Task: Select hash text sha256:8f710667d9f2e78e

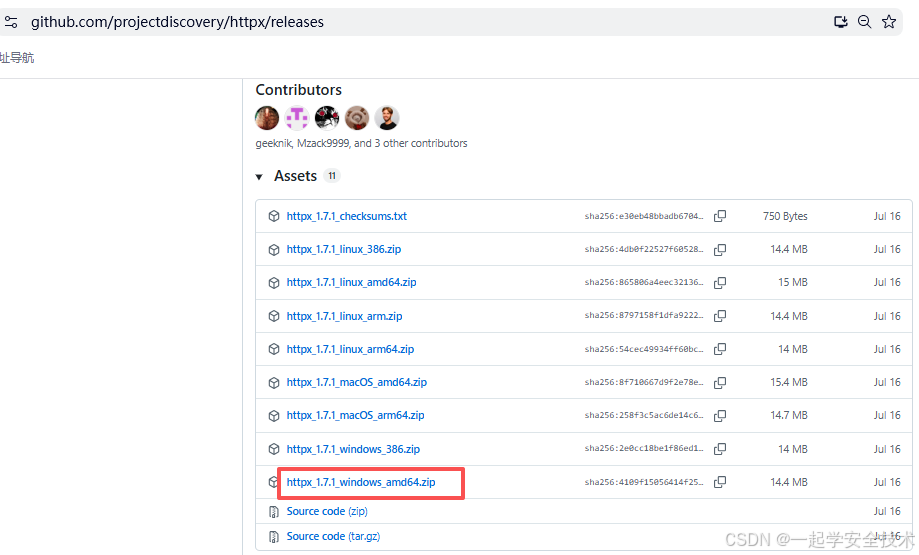Action: pos(644,382)
